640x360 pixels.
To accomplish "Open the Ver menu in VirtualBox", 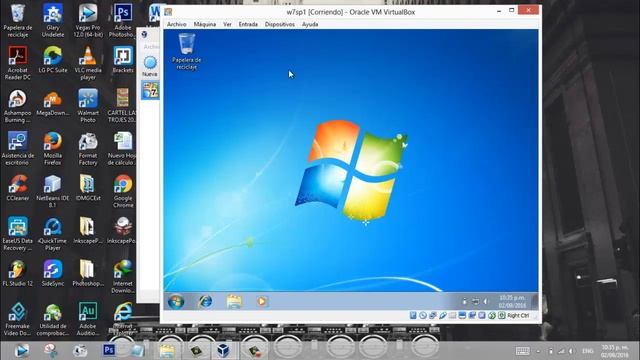I will pos(227,24).
